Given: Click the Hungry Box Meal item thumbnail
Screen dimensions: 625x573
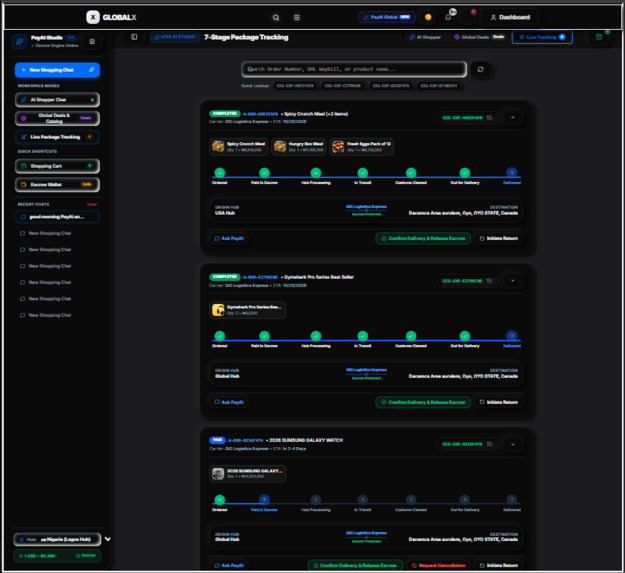Looking at the screenshot, I should (x=280, y=147).
